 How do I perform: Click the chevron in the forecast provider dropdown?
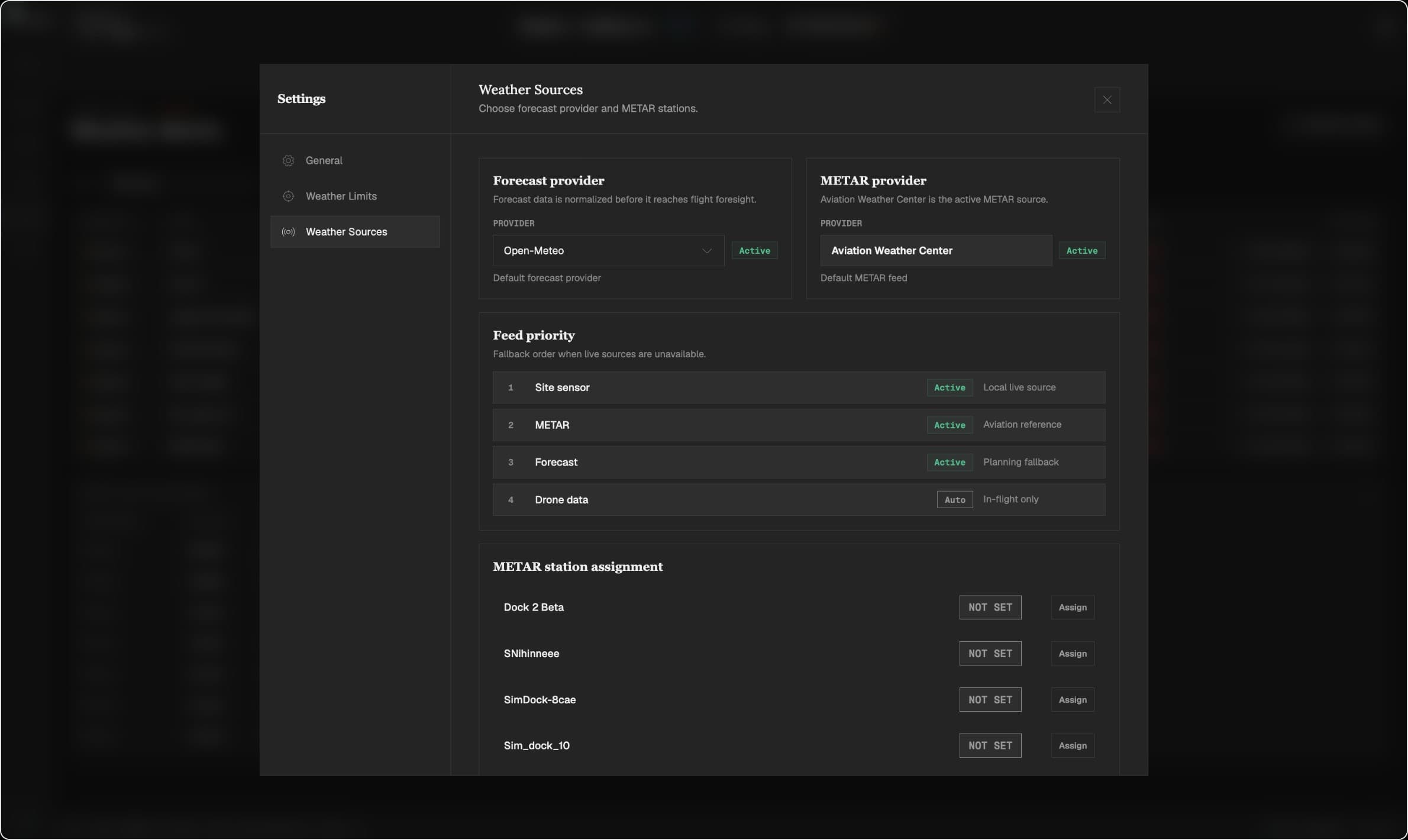706,251
